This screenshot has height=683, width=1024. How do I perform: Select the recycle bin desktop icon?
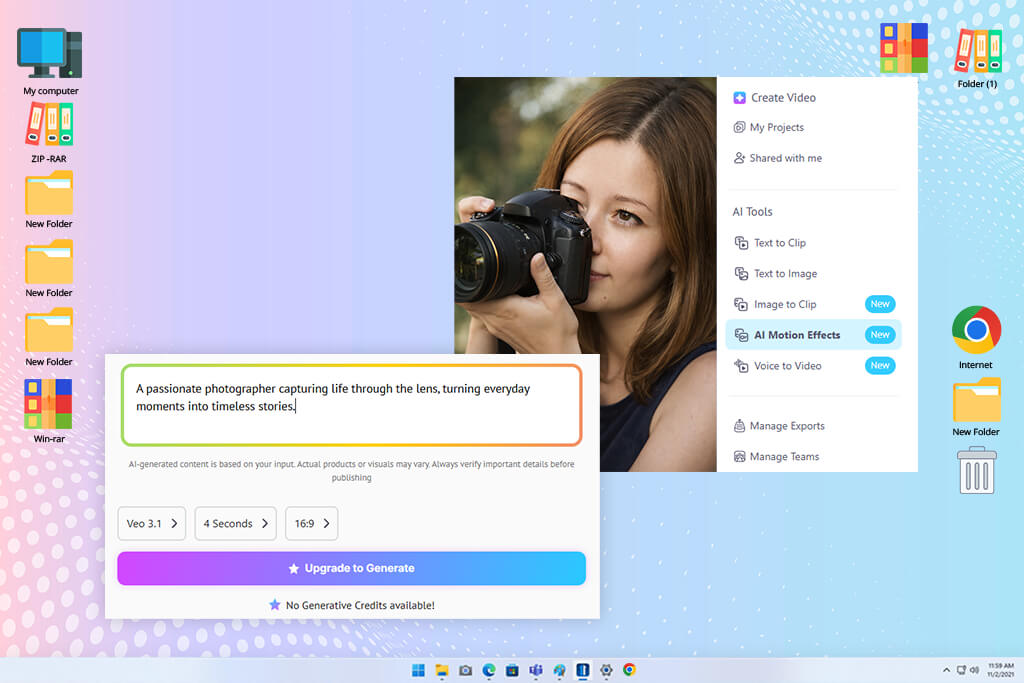pyautogui.click(x=976, y=470)
